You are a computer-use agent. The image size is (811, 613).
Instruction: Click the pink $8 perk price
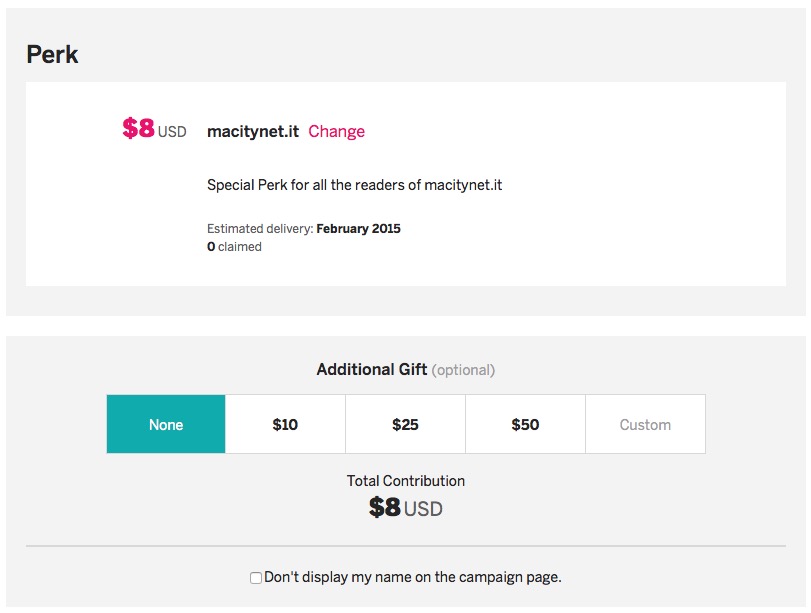(139, 129)
